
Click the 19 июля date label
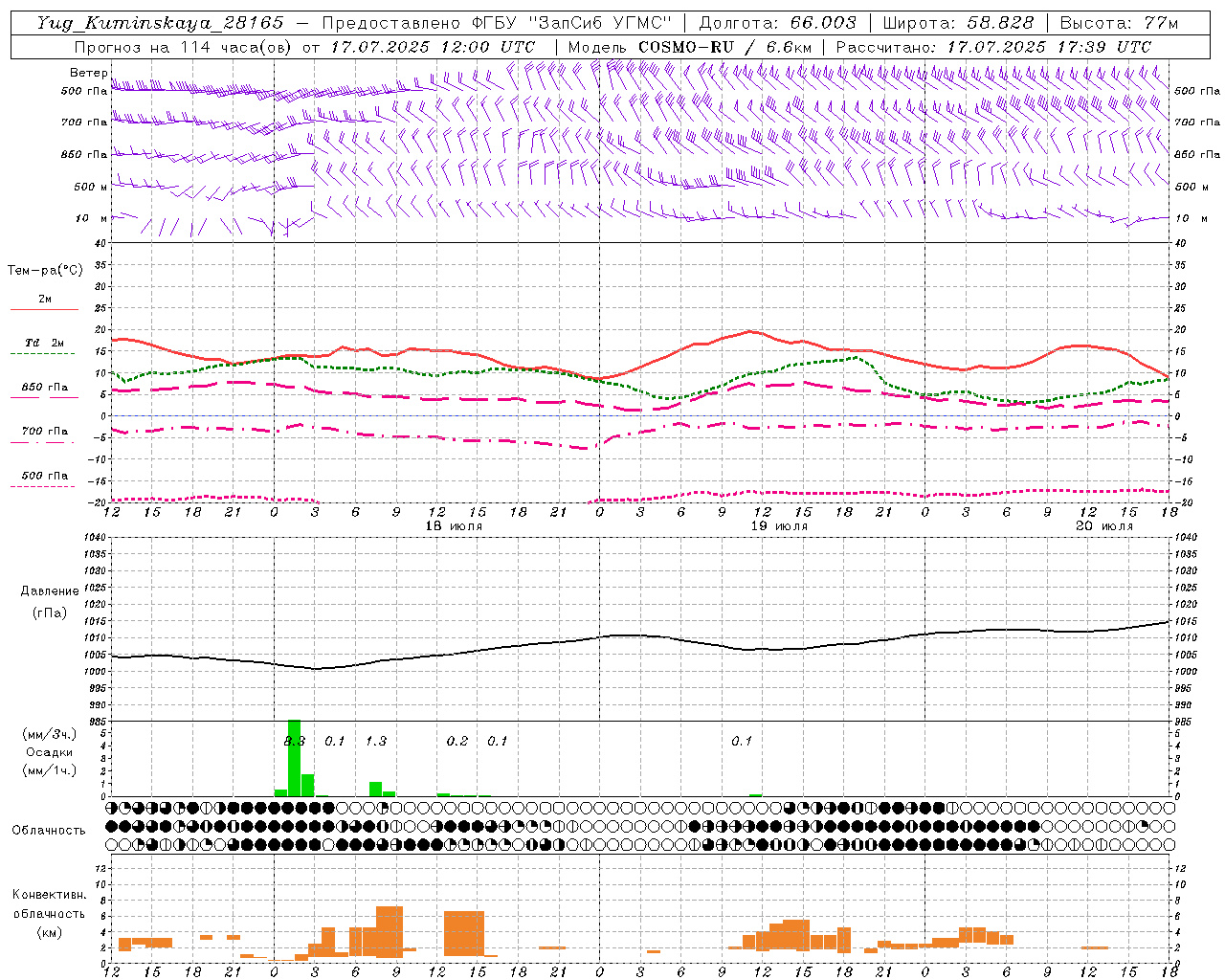[779, 526]
